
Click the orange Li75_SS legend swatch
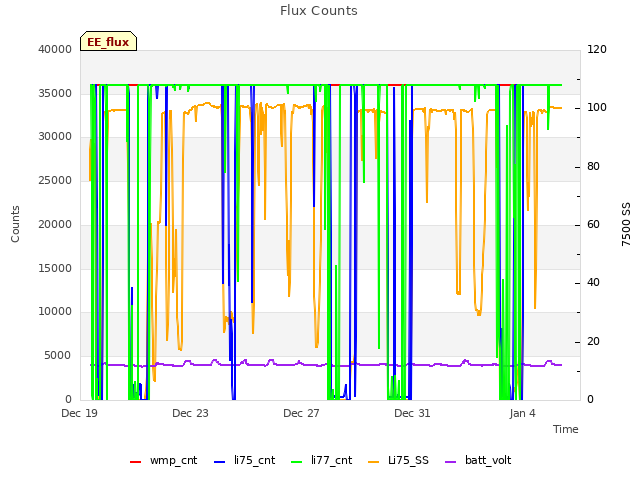click(x=373, y=462)
